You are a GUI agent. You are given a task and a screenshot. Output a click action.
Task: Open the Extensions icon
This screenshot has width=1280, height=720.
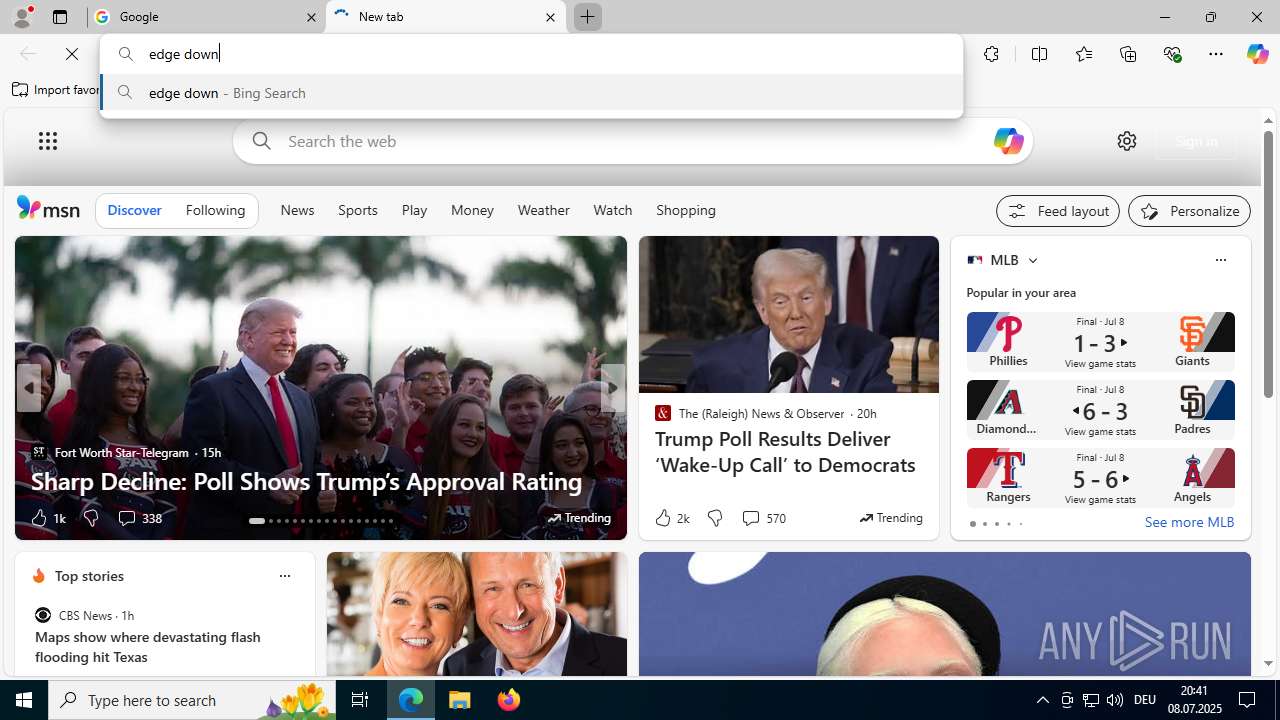point(991,54)
